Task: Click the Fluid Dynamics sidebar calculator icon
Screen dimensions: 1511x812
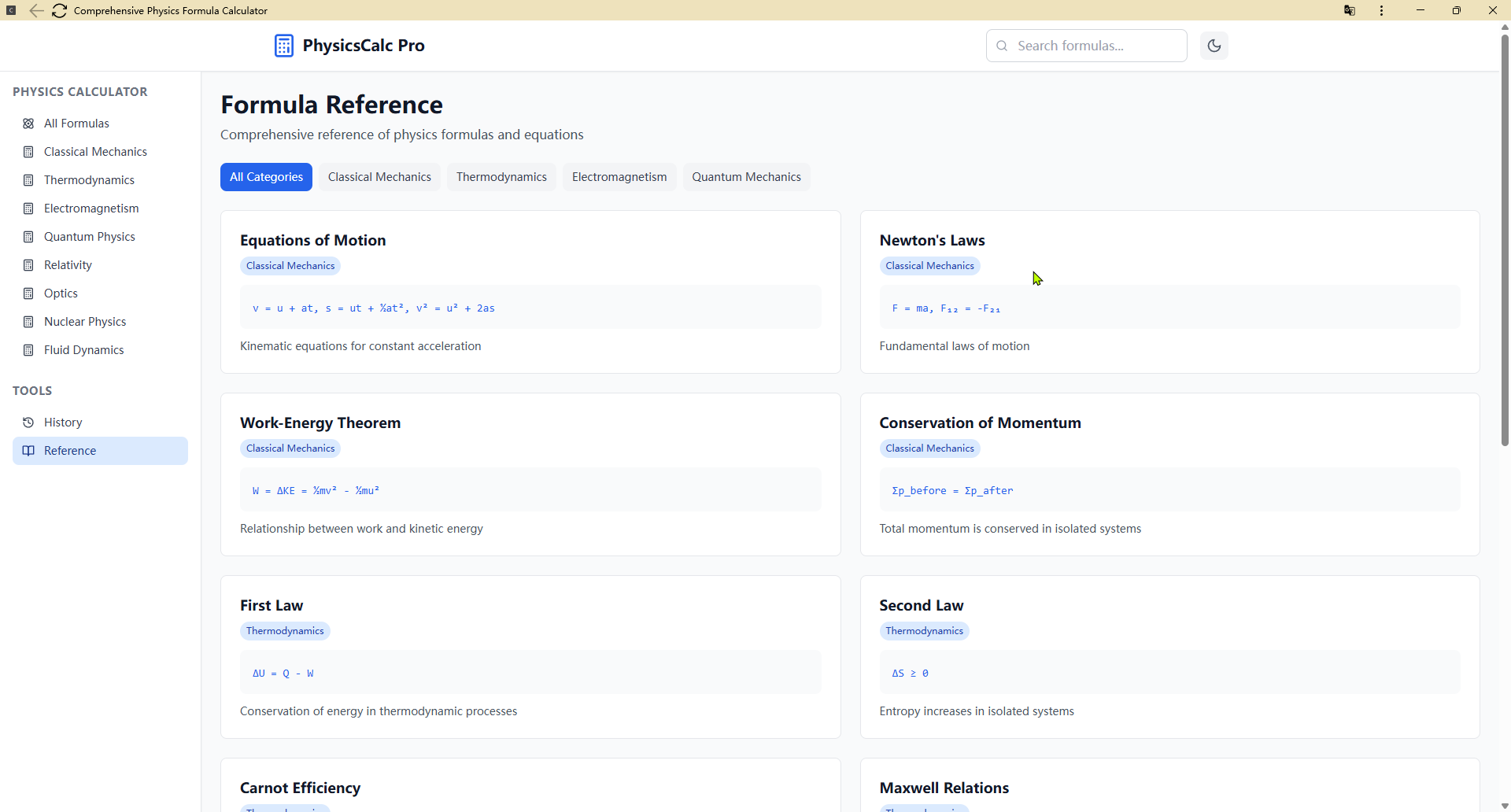Action: pyautogui.click(x=28, y=350)
